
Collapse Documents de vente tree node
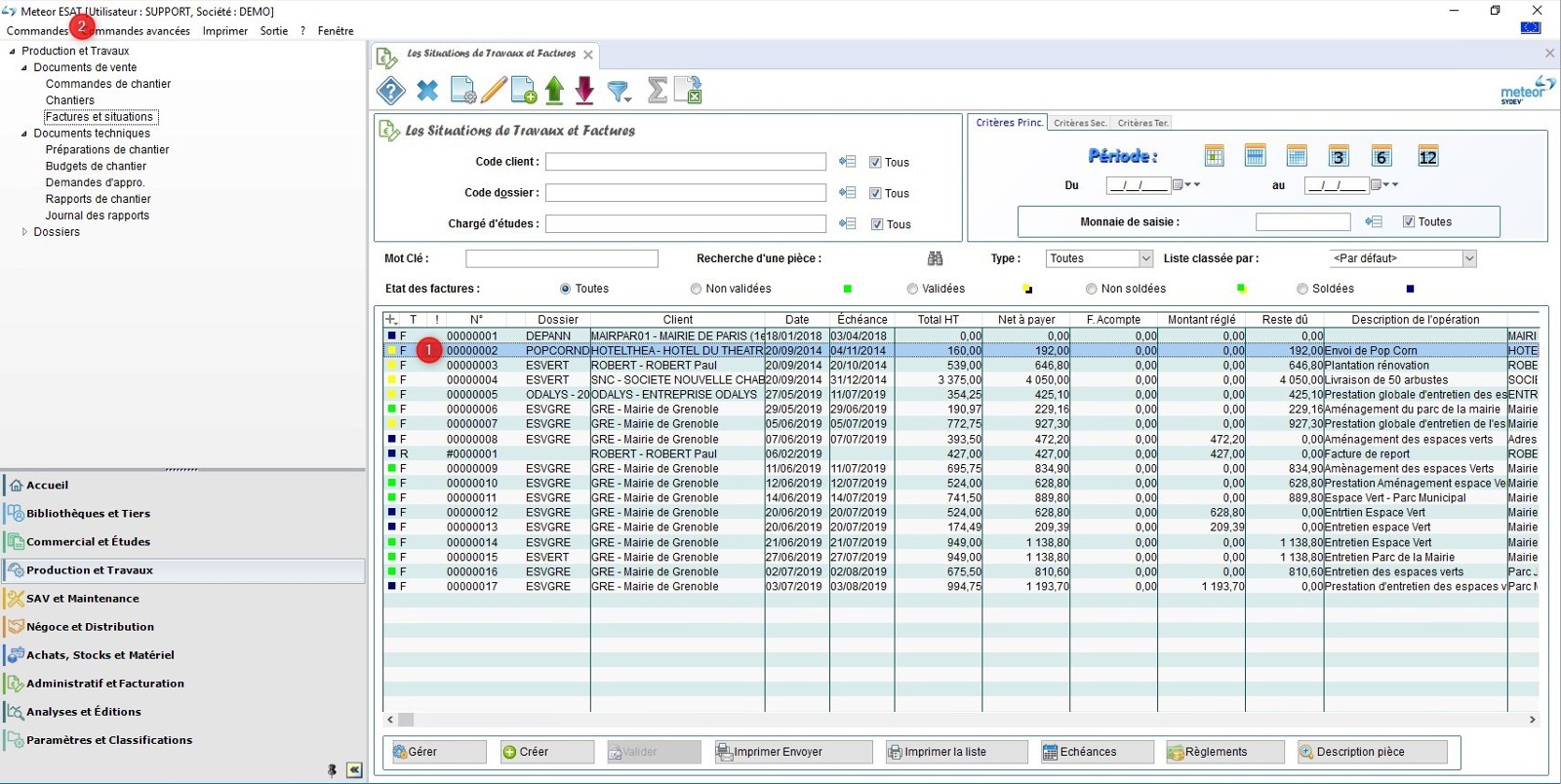[24, 68]
